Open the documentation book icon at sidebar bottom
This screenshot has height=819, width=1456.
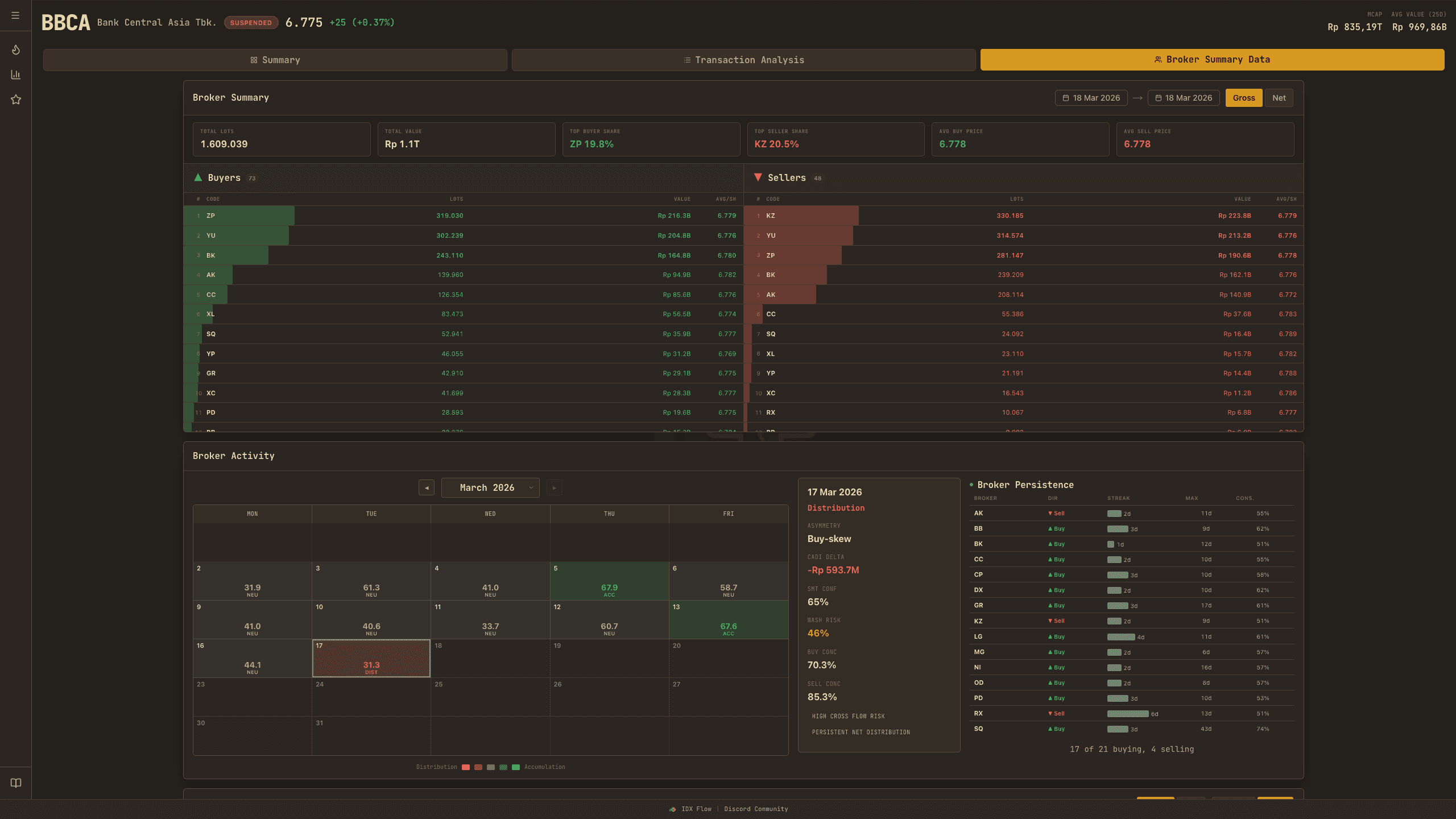coord(15,783)
